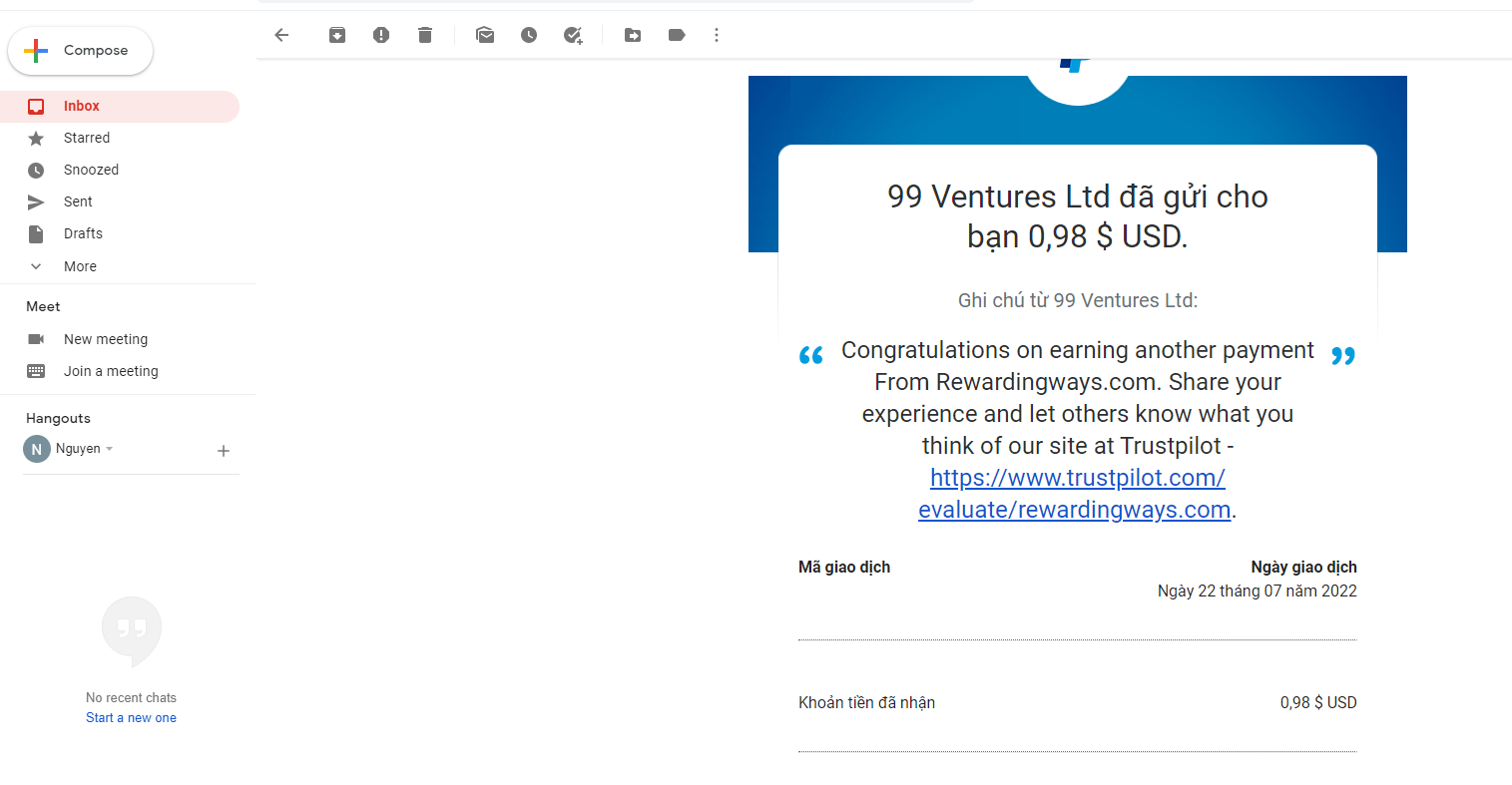Click the 'No recent chats' text
This screenshot has height=785, width=1512.
(131, 698)
